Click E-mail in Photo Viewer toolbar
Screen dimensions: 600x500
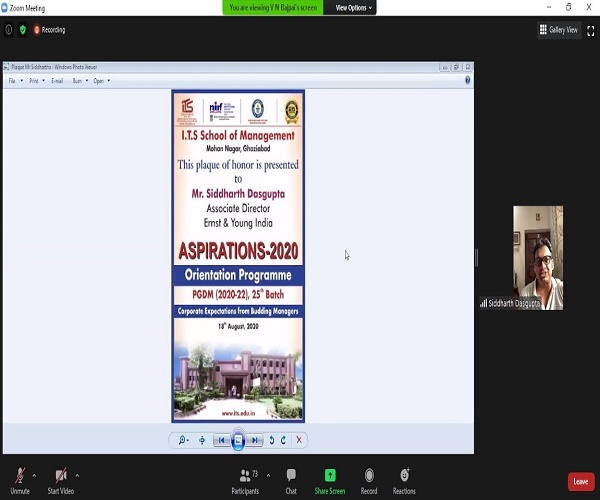(x=57, y=81)
